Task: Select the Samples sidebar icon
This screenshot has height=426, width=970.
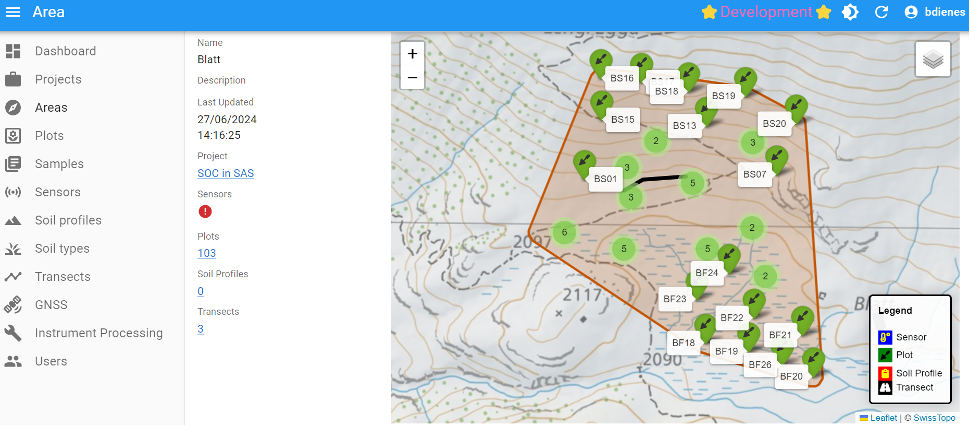Action: tap(14, 164)
